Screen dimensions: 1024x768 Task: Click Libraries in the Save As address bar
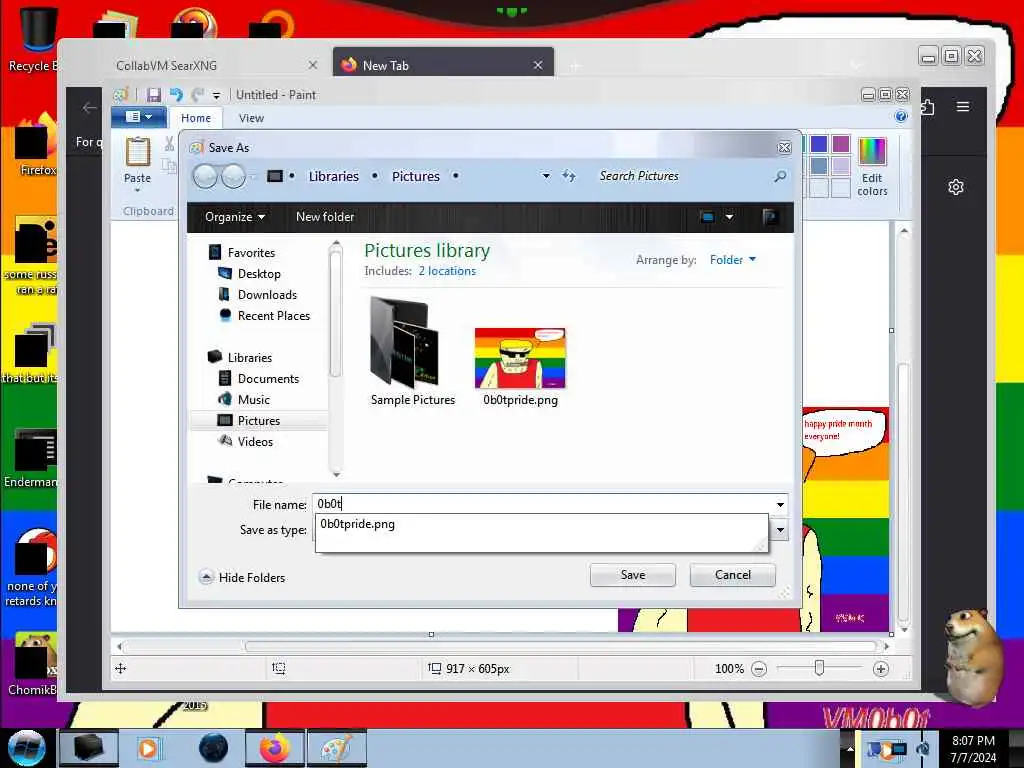tap(334, 176)
